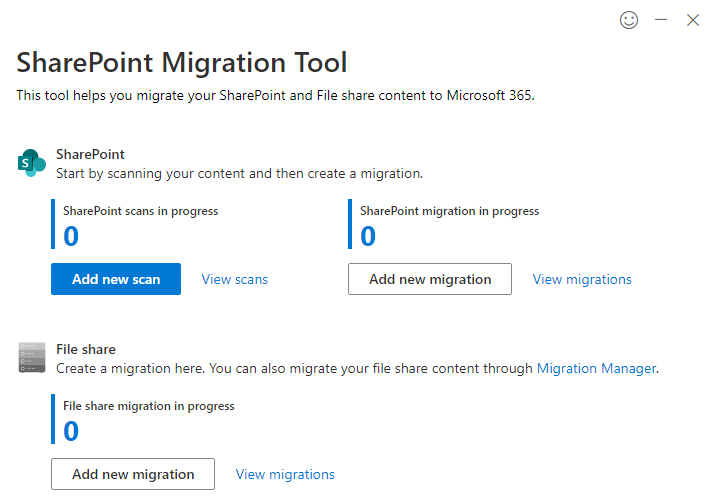Add new migration under File share section
Screen dimensions: 707x502
click(x=133, y=474)
